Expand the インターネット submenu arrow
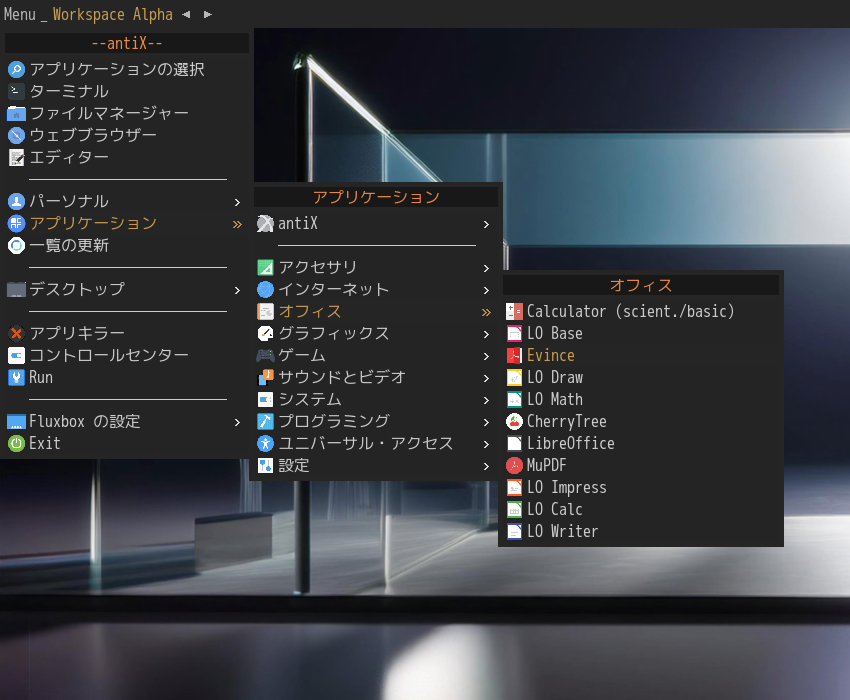The height and width of the screenshot is (700, 850). pyautogui.click(x=486, y=291)
